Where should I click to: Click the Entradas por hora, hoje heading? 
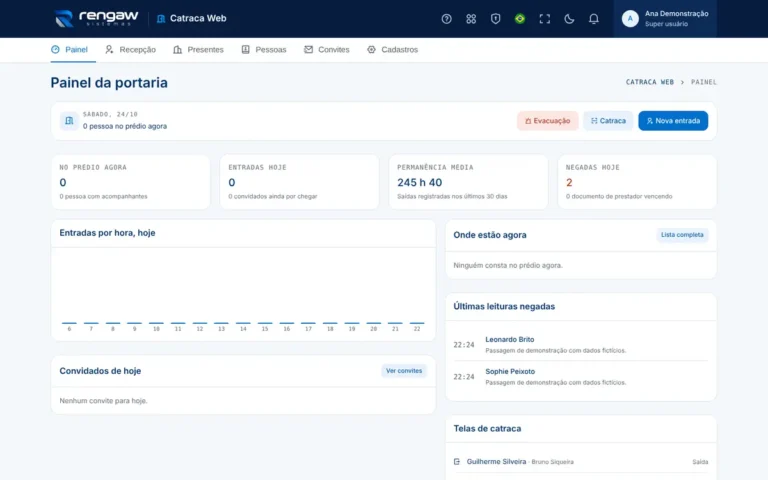pos(107,233)
